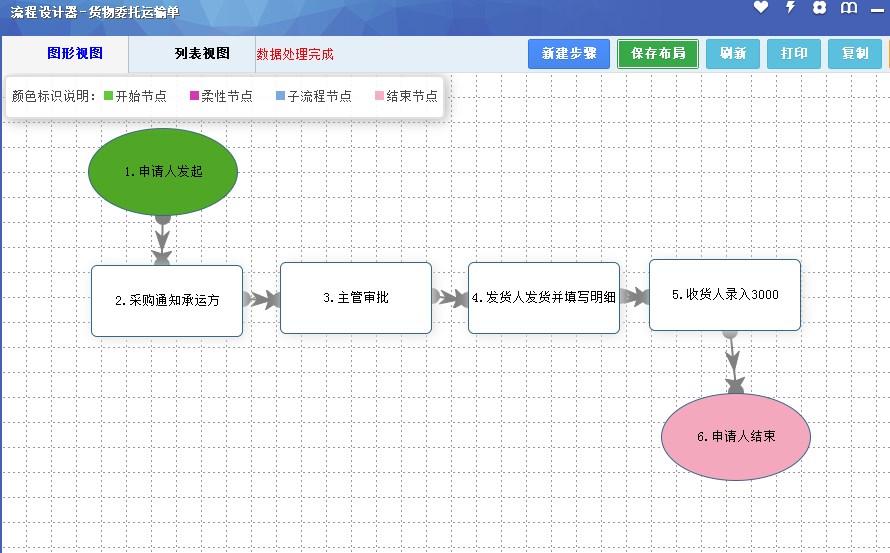Select the green node 1.申请人发起
Viewport: 890px width, 553px height.
(x=163, y=171)
